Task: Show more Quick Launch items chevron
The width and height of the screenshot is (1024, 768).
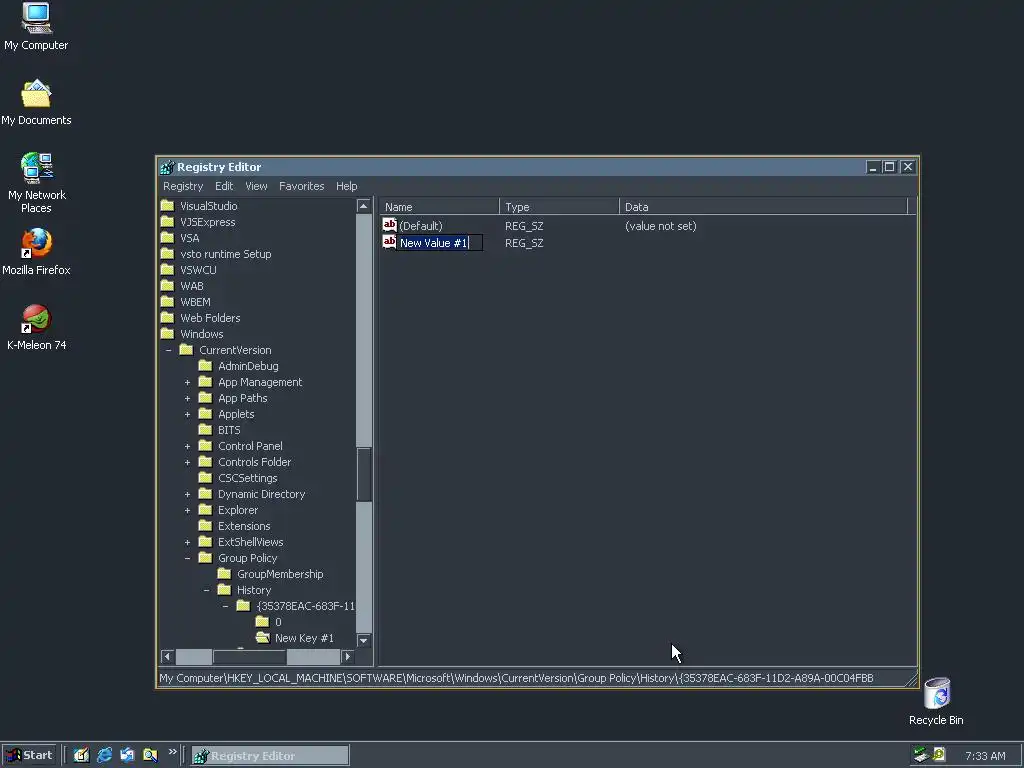Action: tap(172, 752)
